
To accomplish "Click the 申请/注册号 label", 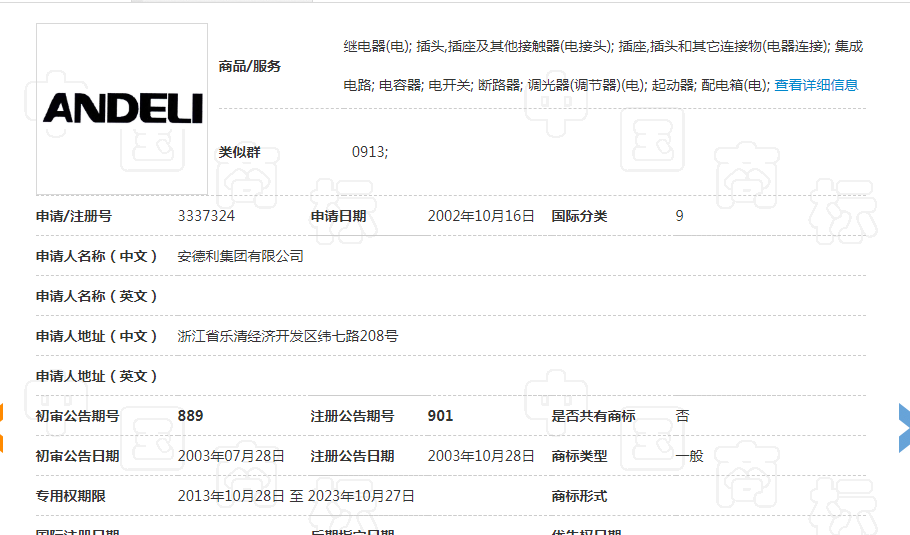I will pos(74,216).
